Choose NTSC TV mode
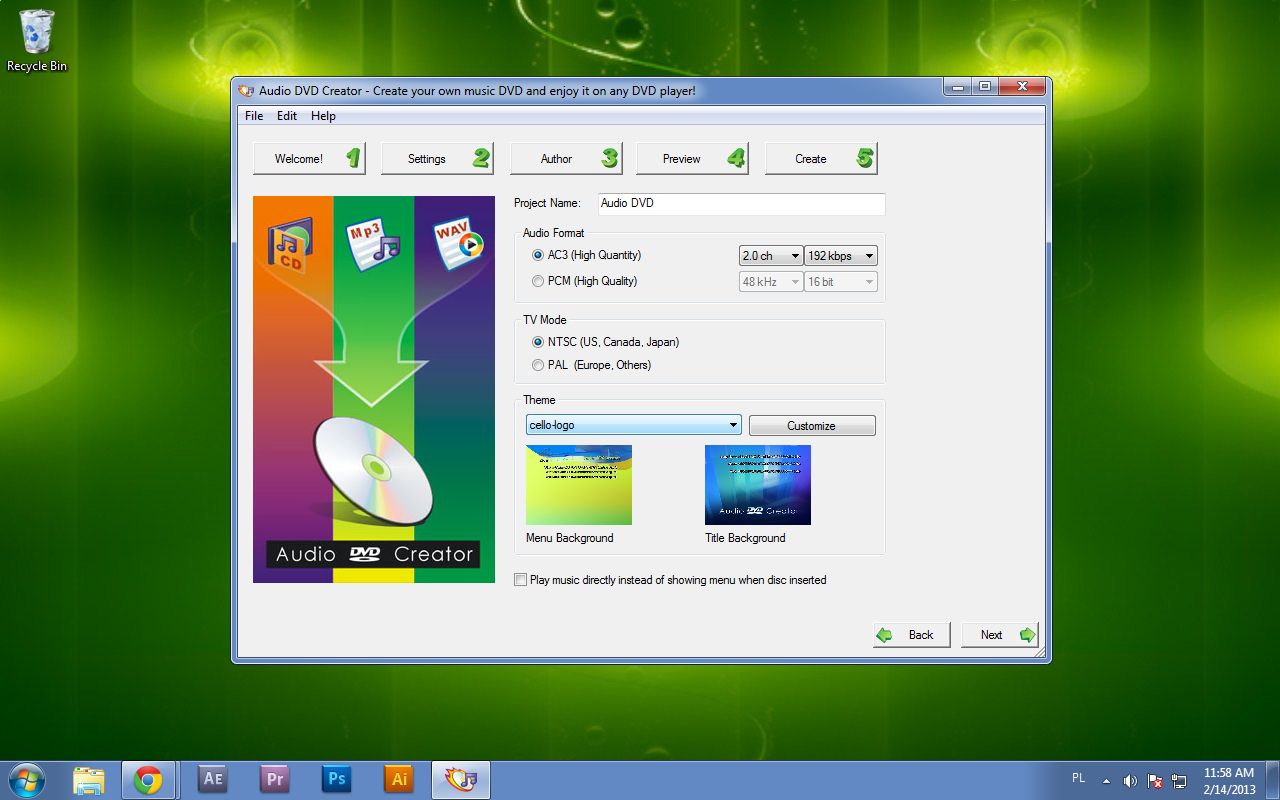 (606, 342)
